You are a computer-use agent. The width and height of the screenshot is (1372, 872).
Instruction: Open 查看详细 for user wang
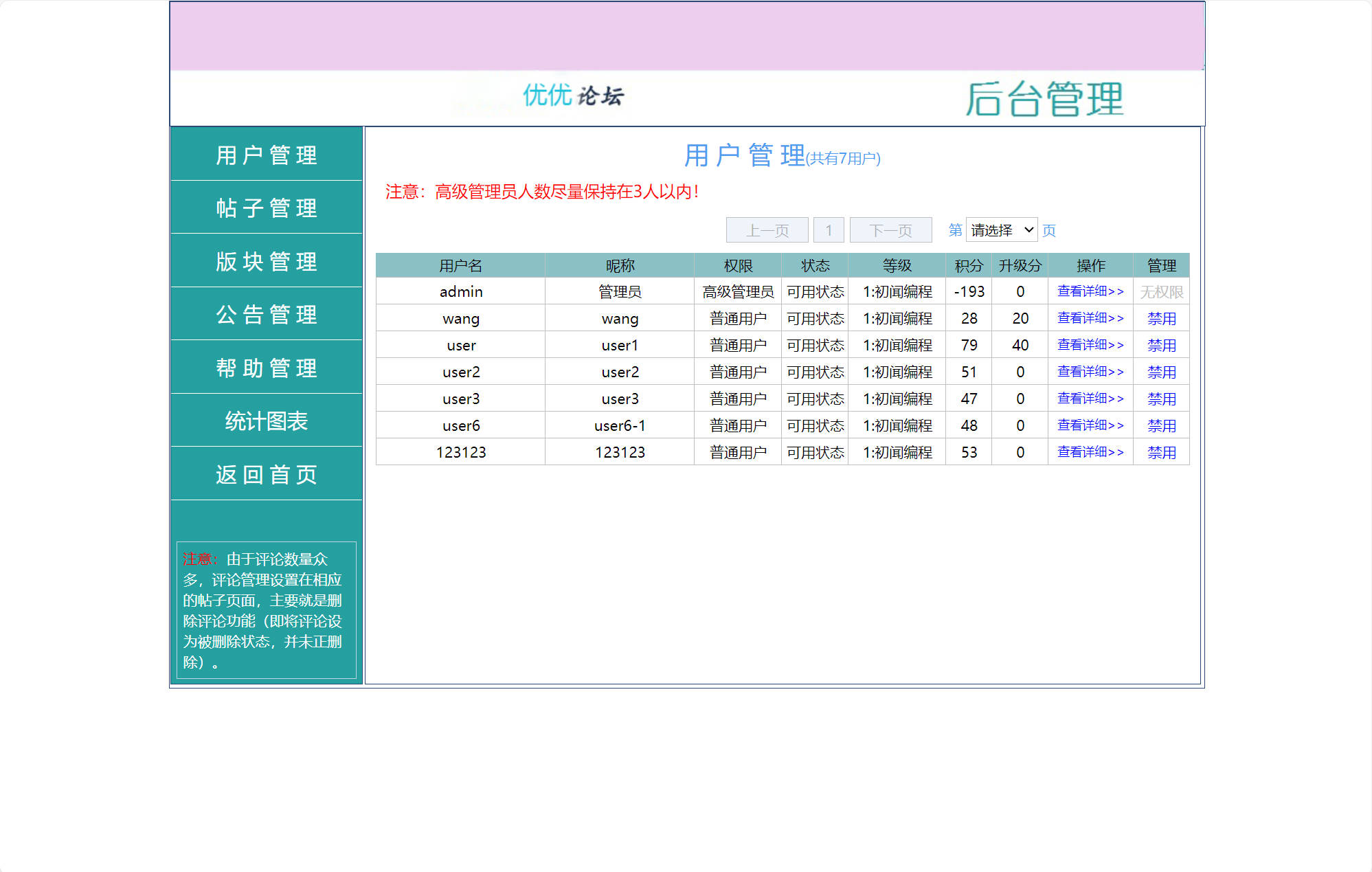point(1090,317)
